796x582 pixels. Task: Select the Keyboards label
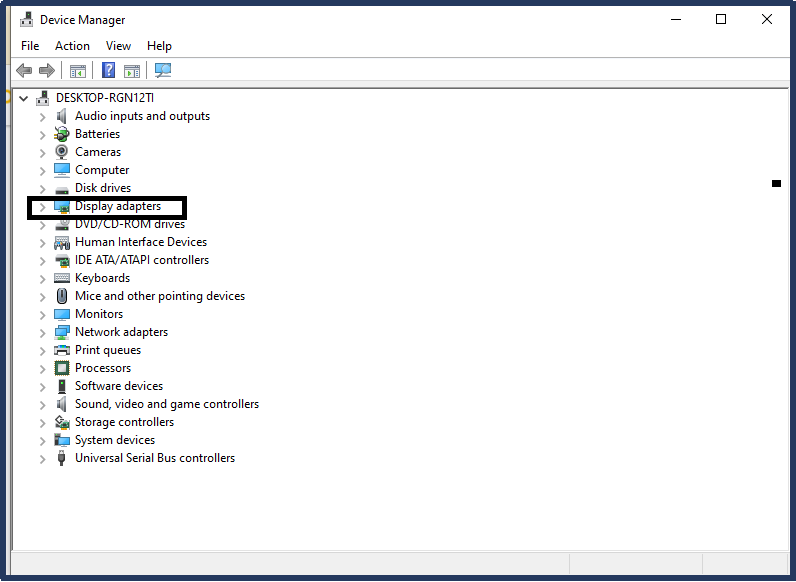coord(102,278)
